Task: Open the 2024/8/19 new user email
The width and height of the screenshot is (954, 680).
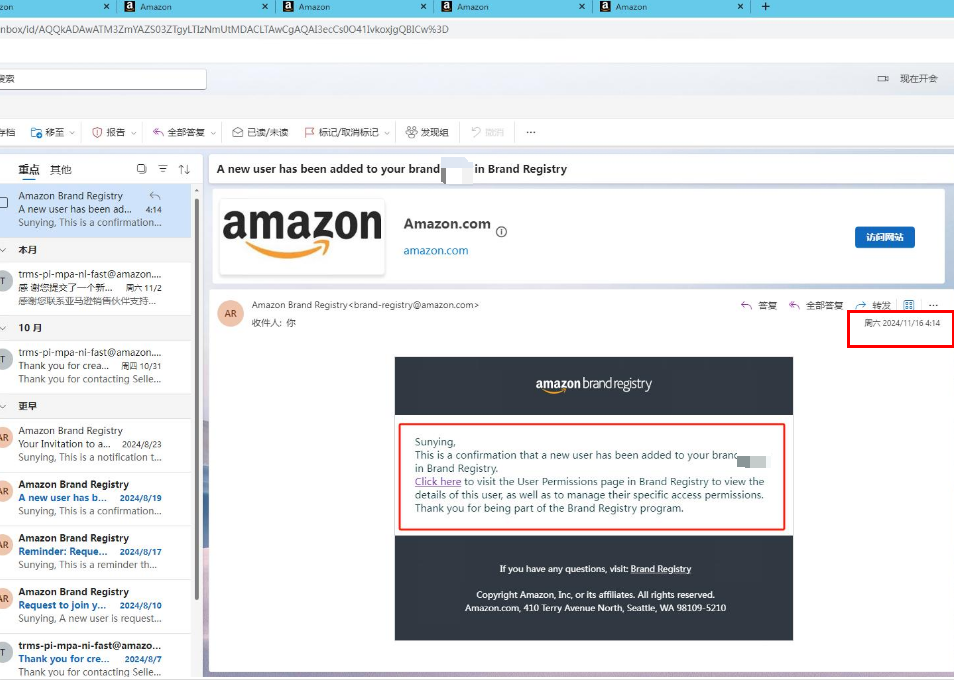Action: coord(95,498)
